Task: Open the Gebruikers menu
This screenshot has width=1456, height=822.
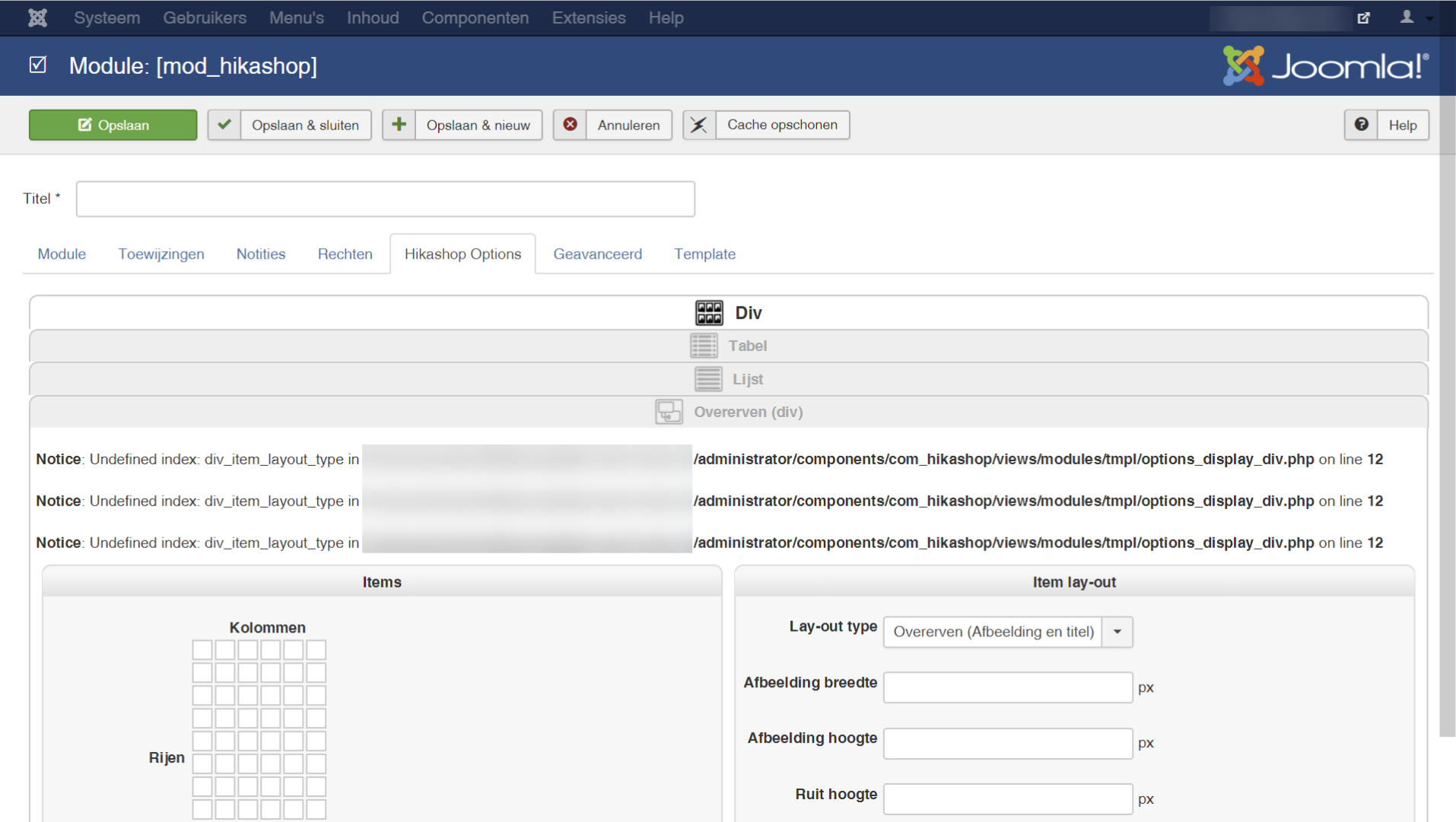Action: [x=205, y=18]
